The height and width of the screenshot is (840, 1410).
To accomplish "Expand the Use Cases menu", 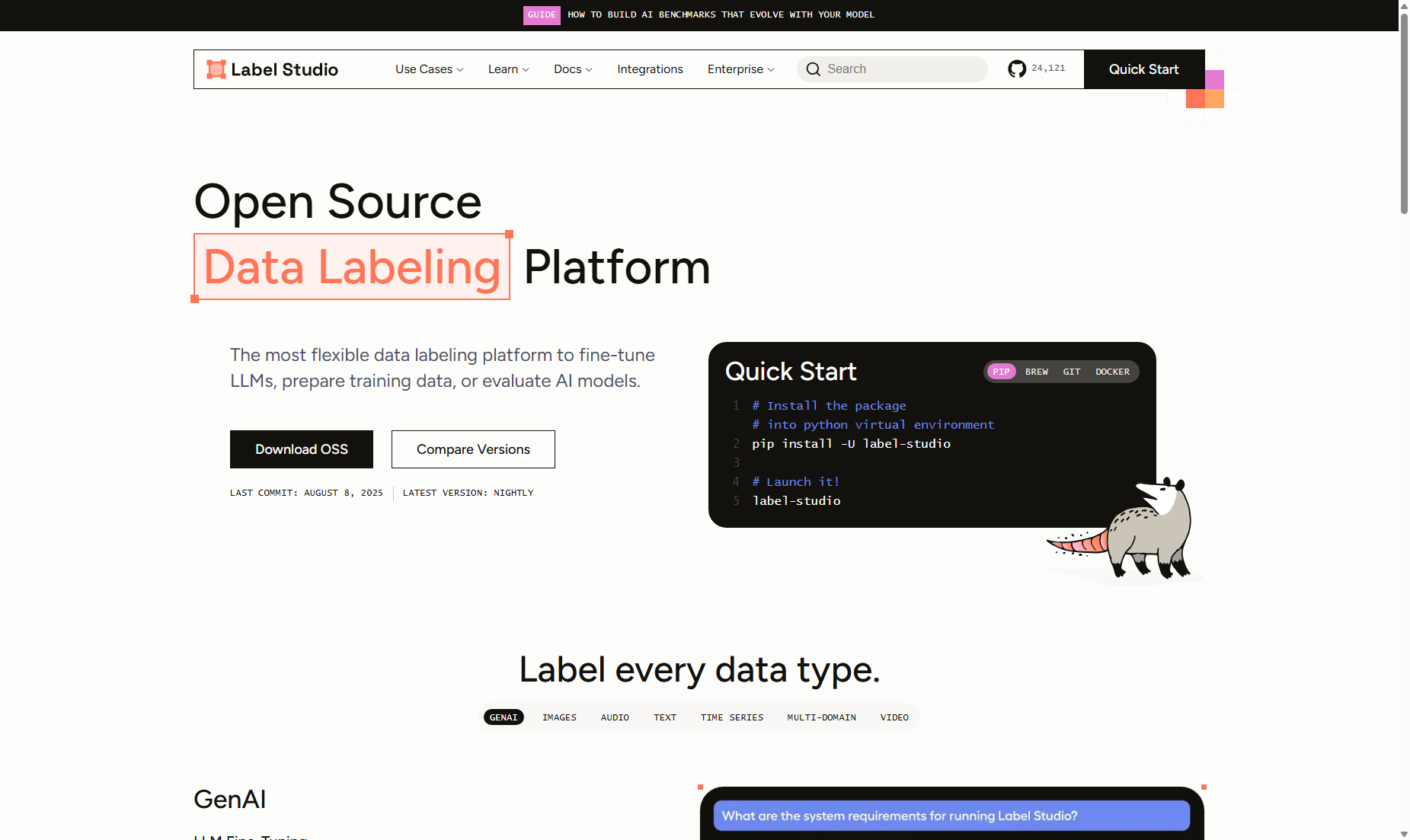I will click(x=429, y=69).
